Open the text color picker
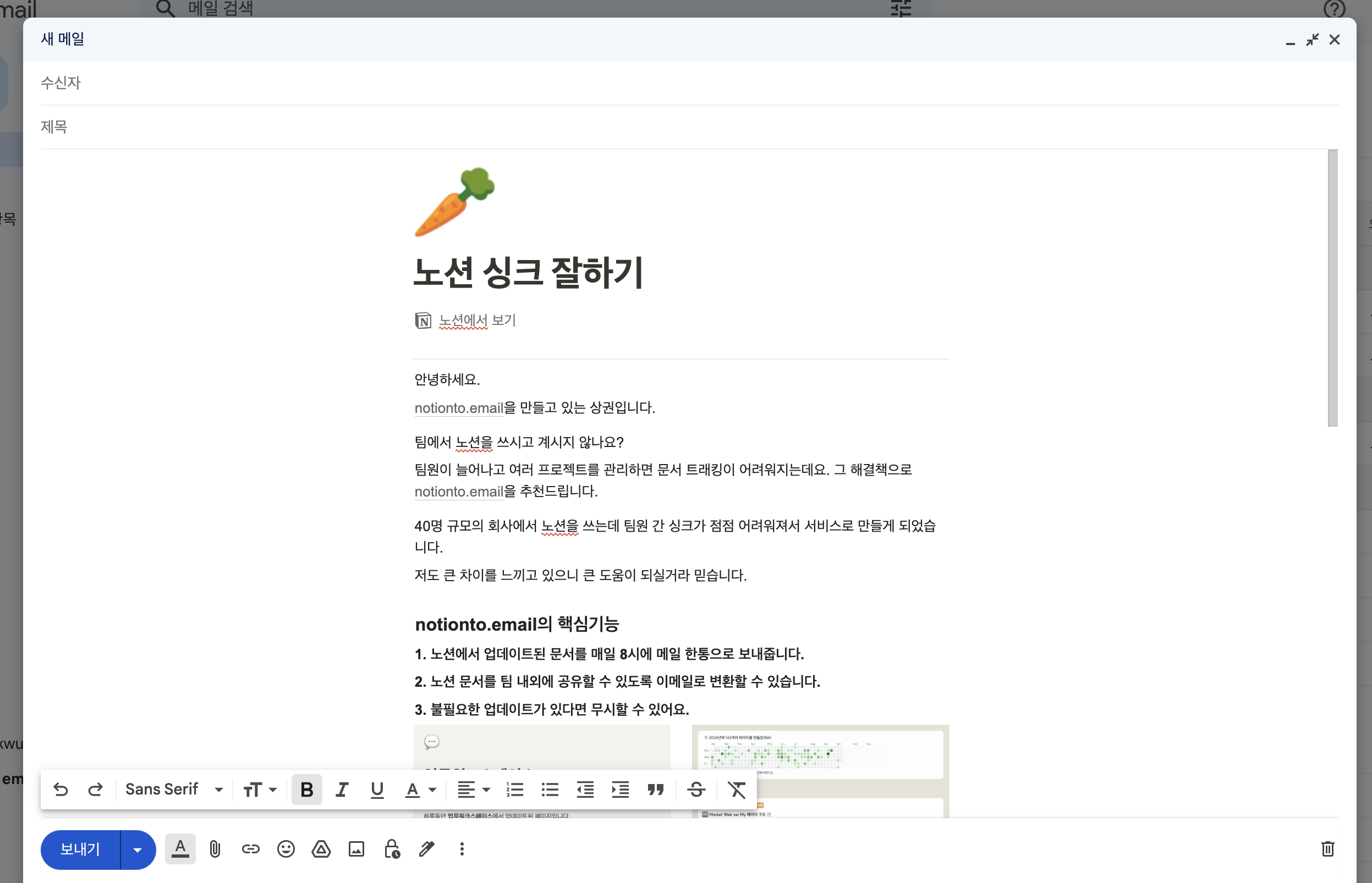Screen dimensions: 1372x883 click(x=420, y=789)
